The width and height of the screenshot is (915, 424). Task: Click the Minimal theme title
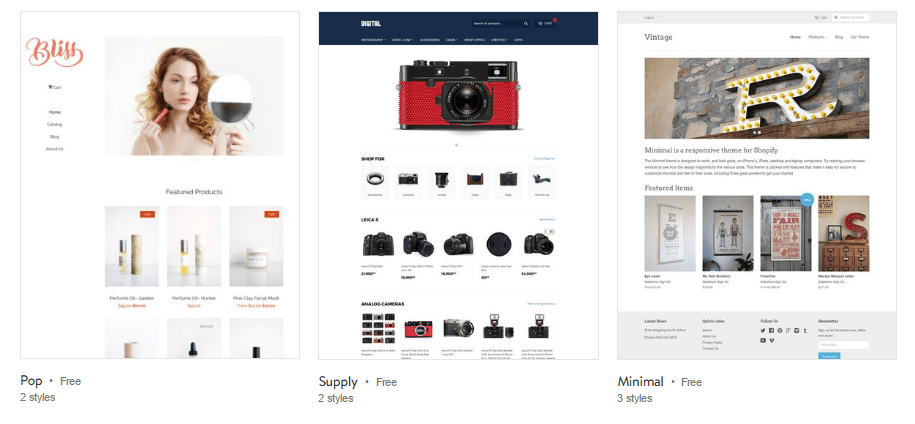[640, 382]
